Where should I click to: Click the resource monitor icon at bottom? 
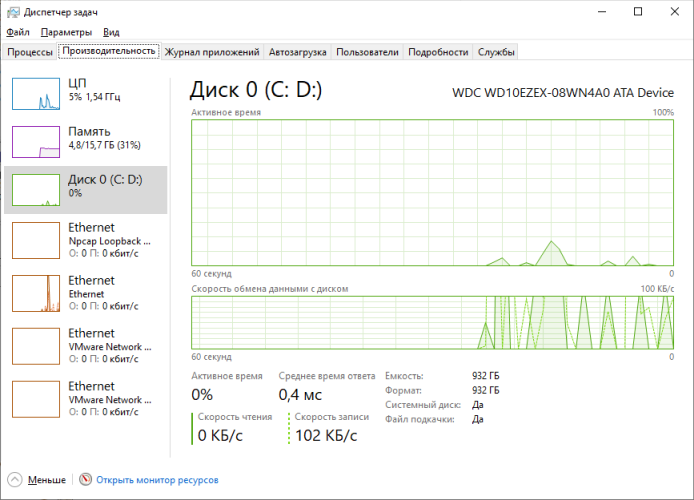[x=86, y=480]
